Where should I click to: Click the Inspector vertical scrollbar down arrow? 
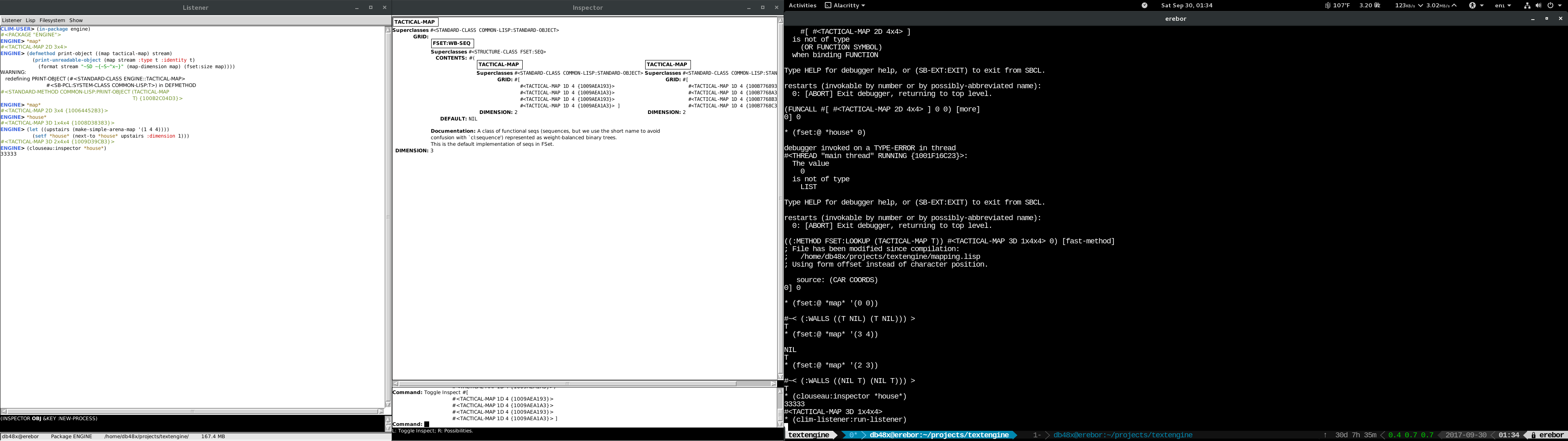pos(780,376)
